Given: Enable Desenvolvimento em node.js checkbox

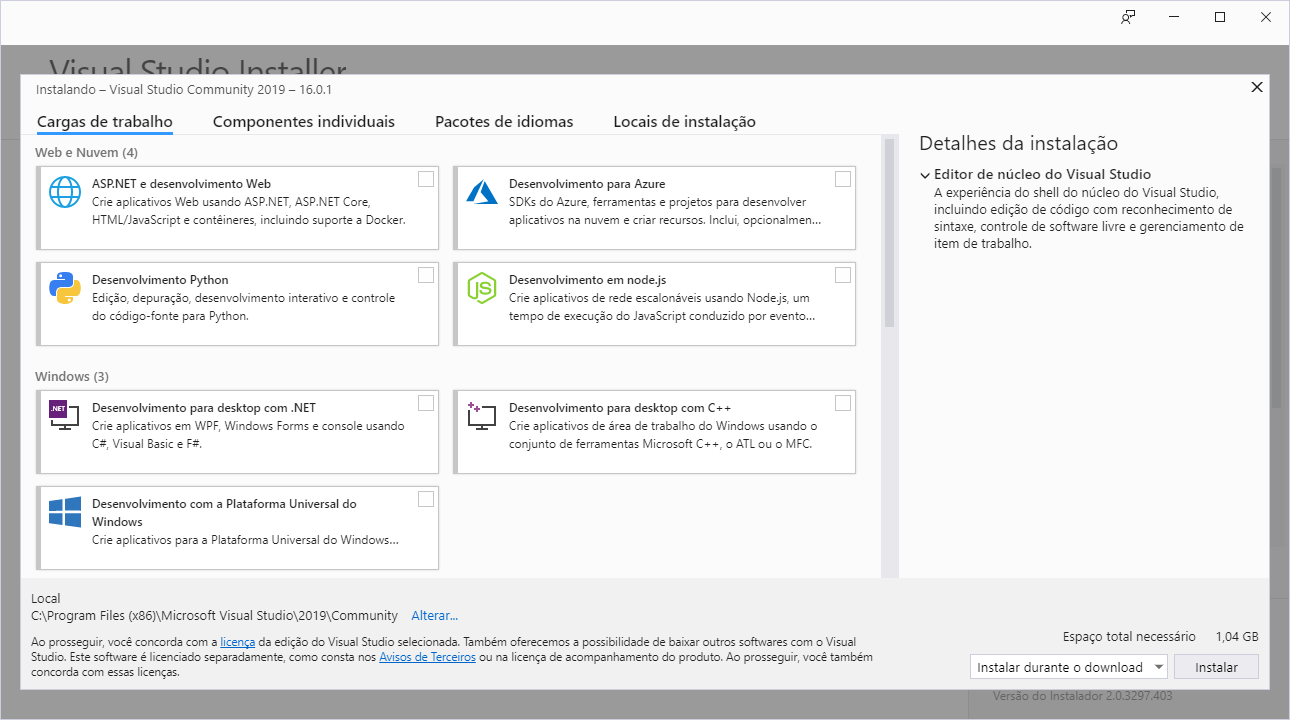Looking at the screenshot, I should click(843, 275).
